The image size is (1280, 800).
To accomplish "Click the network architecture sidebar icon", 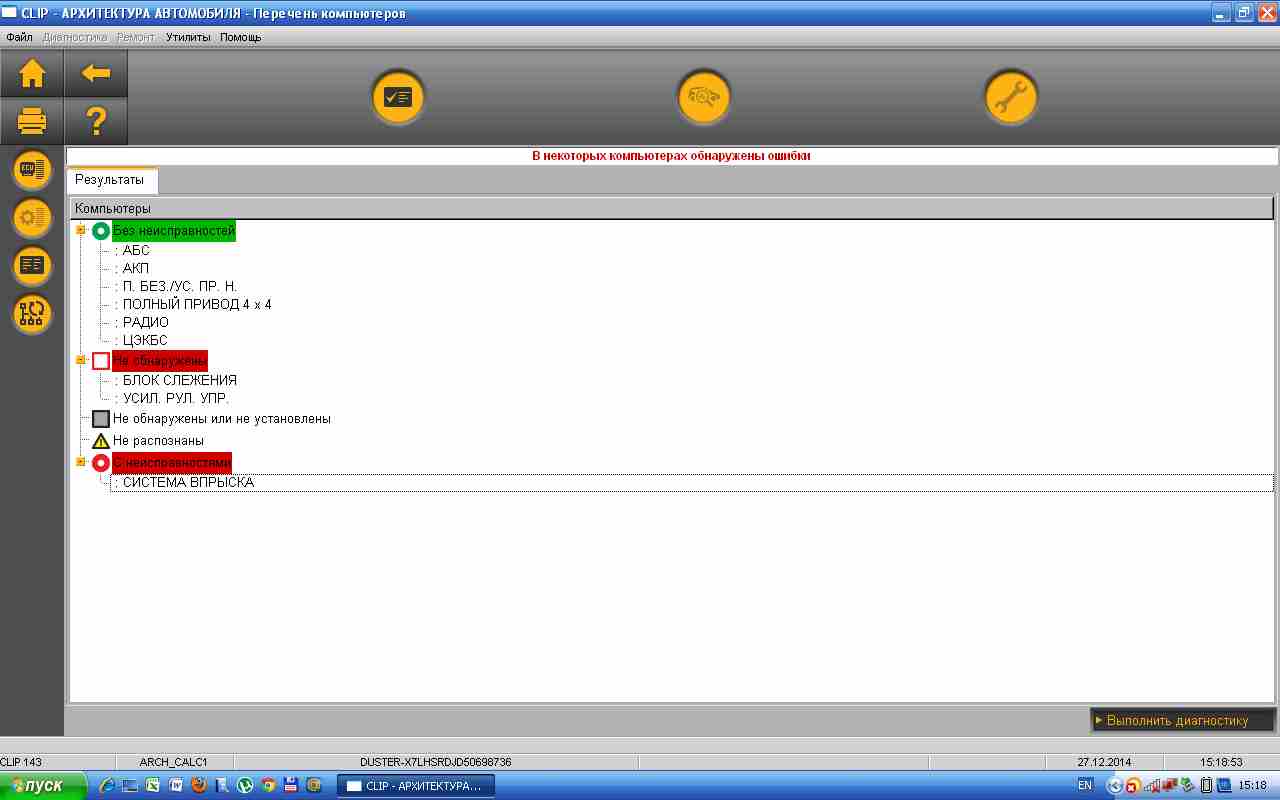I will [x=32, y=313].
